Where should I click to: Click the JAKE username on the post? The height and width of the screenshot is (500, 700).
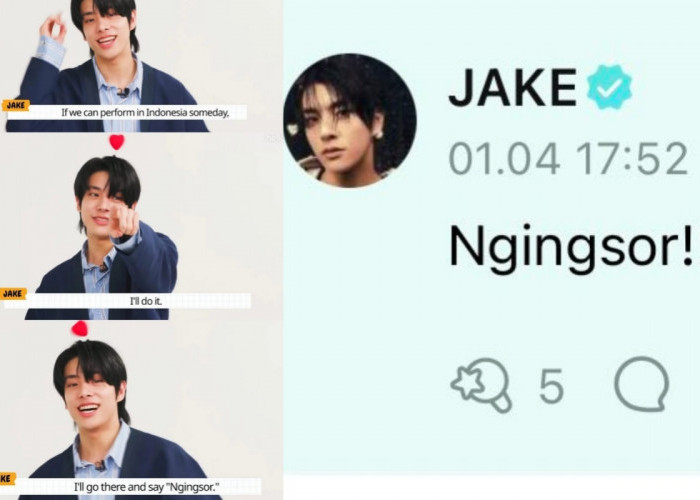[512, 88]
